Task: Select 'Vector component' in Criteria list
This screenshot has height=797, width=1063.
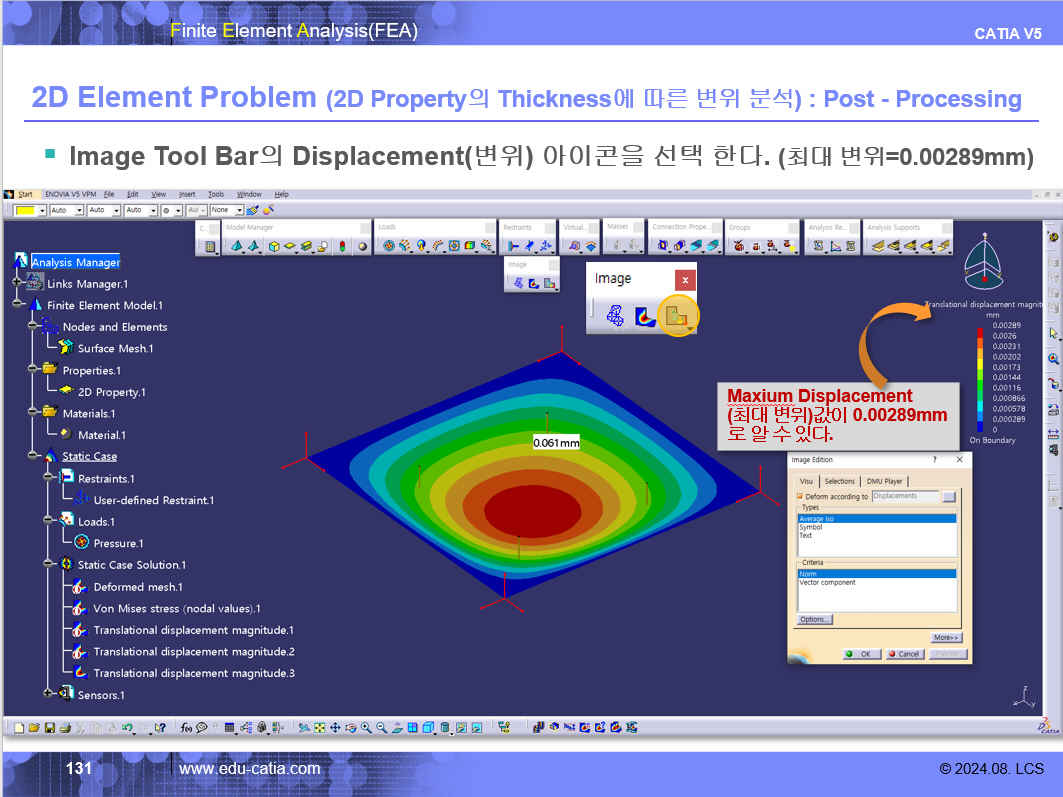Action: (827, 582)
